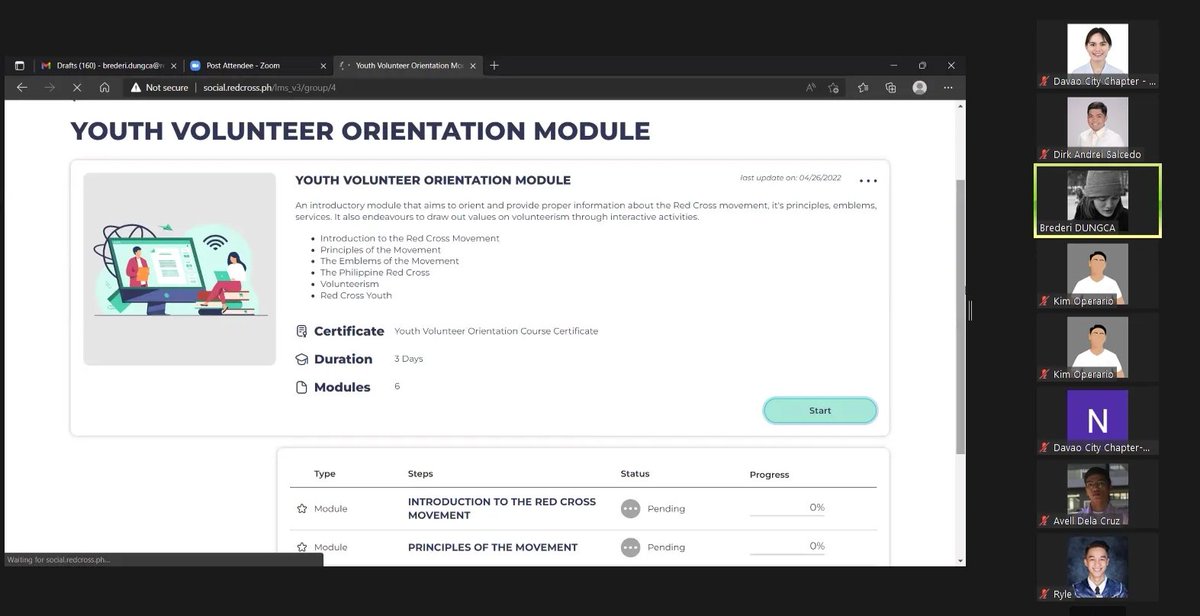Select Dirk Andrei Salcedo's video tile
Viewport: 1200px width, 616px height.
click(x=1098, y=126)
